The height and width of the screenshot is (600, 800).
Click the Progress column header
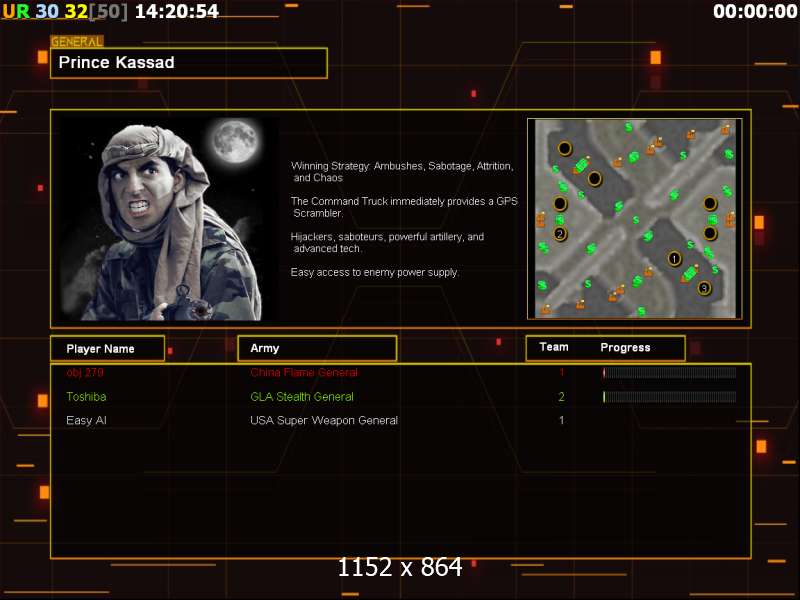625,347
